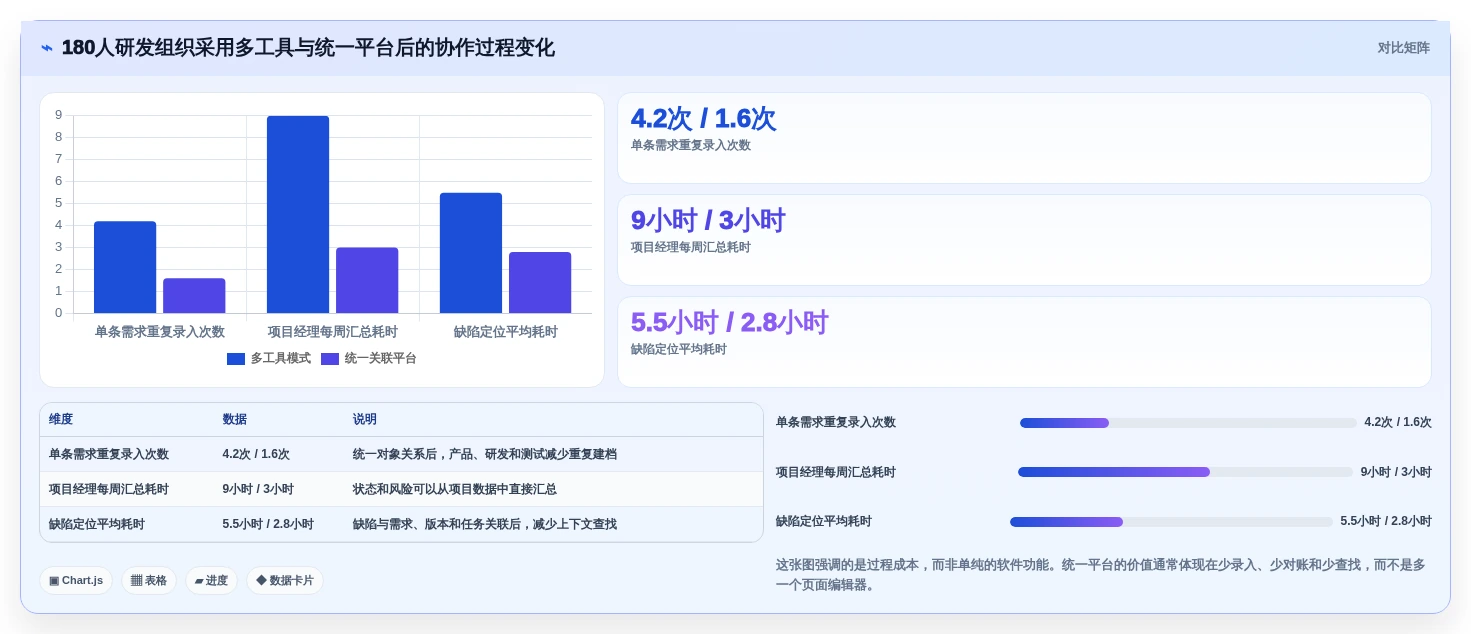Toggle the 多工具模式 legend entry
Image resolution: width=1471 pixels, height=634 pixels.
pos(269,358)
